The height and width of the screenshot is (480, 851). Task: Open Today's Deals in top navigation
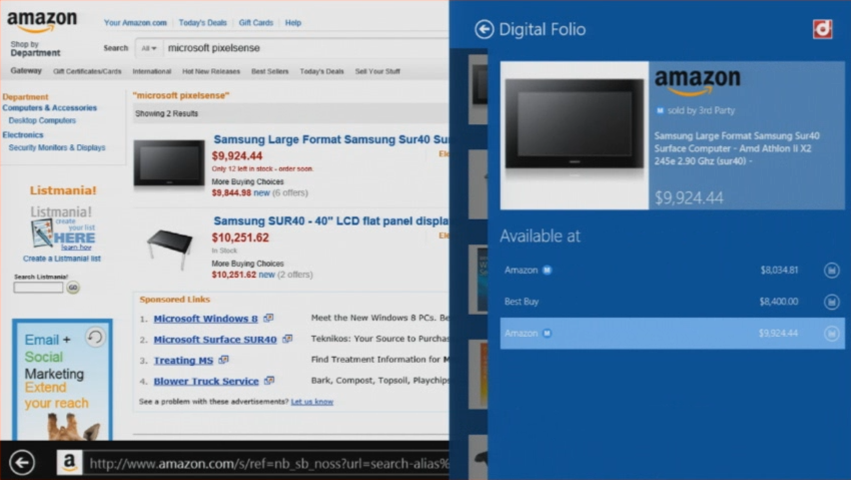coord(202,23)
